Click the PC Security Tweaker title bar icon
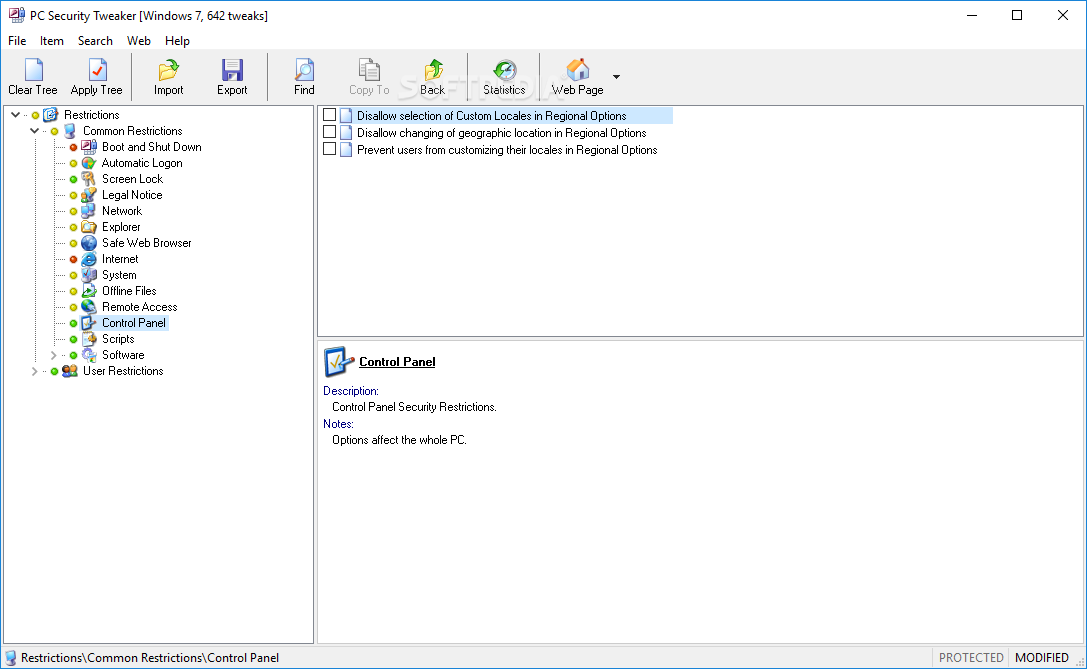Screen dimensions: 1087x669 pos(17,15)
